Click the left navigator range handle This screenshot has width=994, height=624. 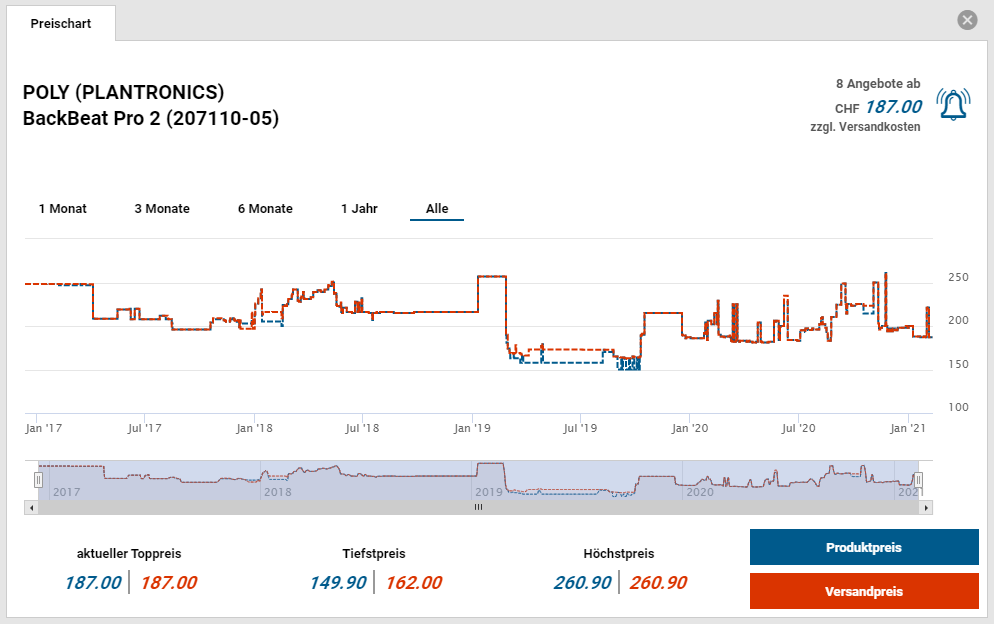pyautogui.click(x=39, y=481)
